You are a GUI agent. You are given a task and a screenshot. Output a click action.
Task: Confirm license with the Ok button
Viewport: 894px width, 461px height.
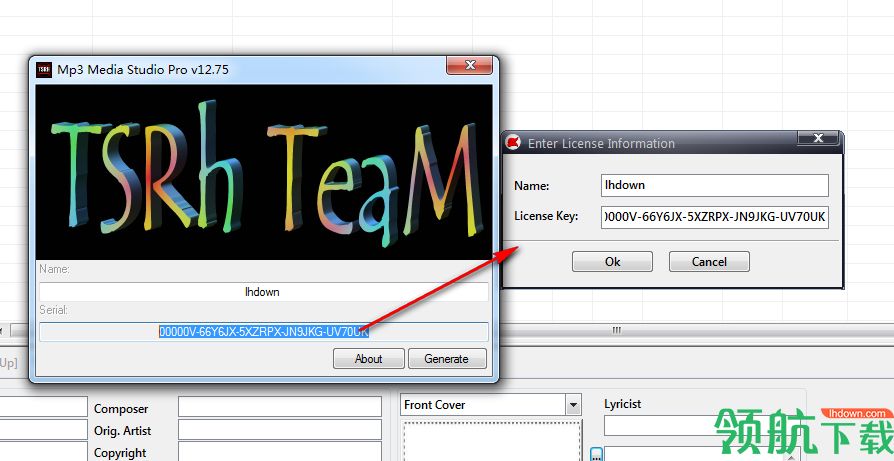pyautogui.click(x=612, y=262)
